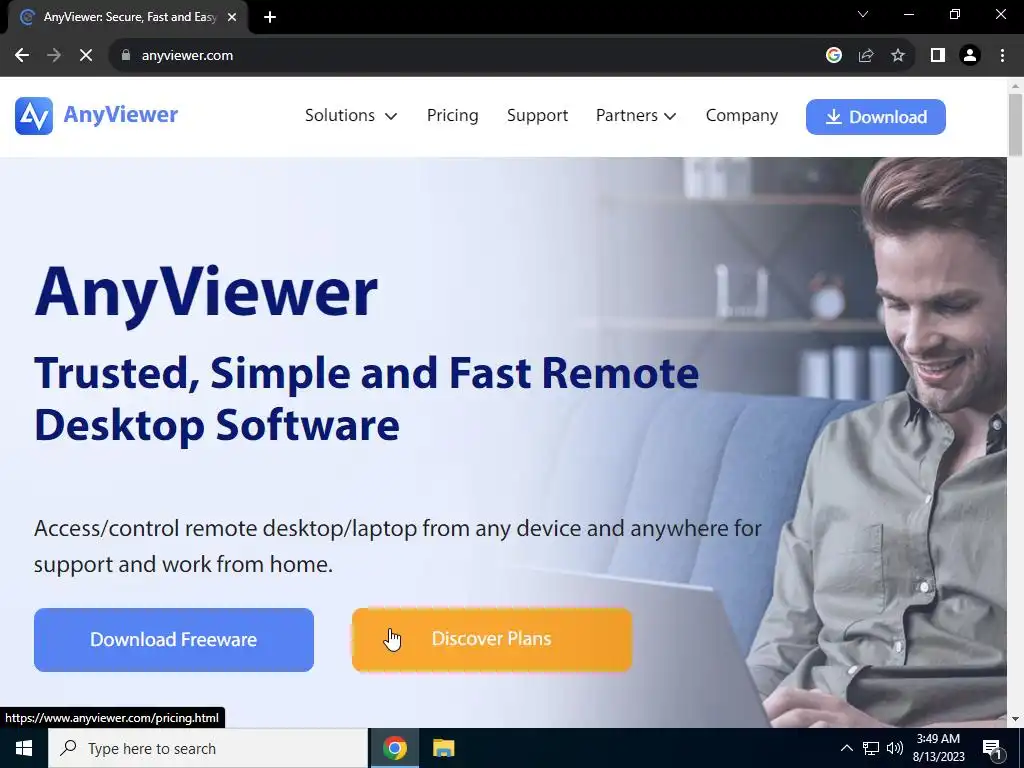Image resolution: width=1024 pixels, height=768 pixels.
Task: Click the network icon in the system tray
Action: pyautogui.click(x=871, y=748)
